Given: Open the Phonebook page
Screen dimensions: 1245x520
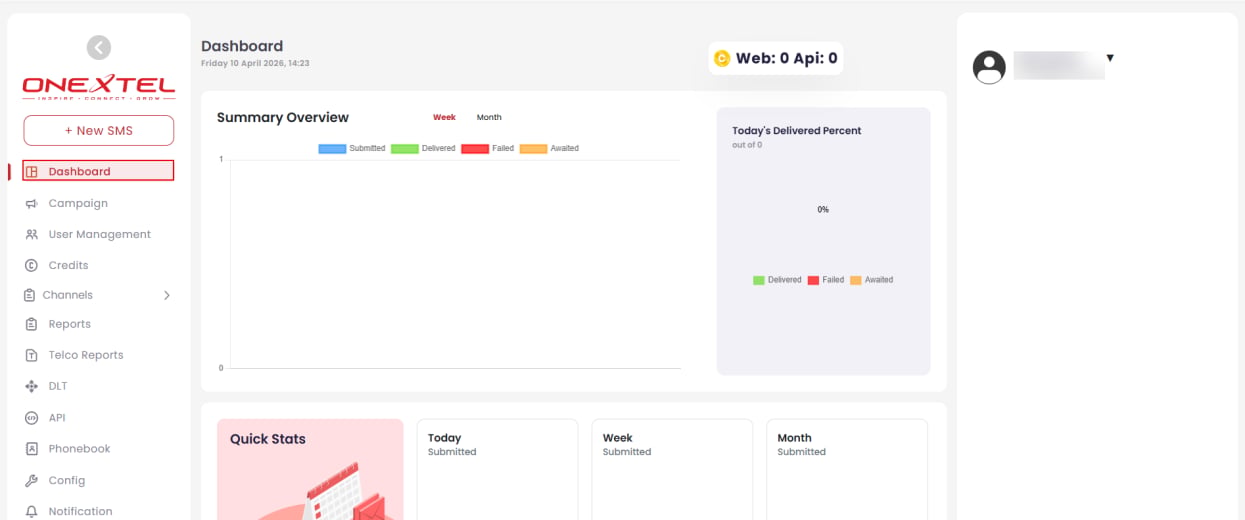Looking at the screenshot, I should click(79, 449).
